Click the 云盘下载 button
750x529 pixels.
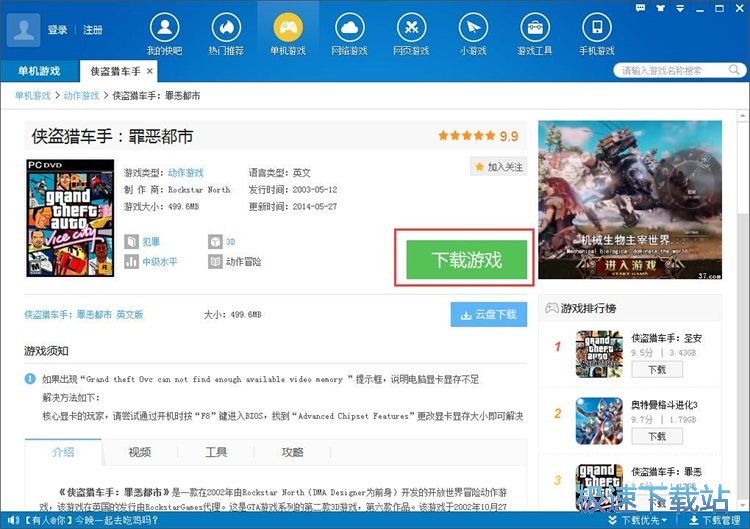click(489, 314)
